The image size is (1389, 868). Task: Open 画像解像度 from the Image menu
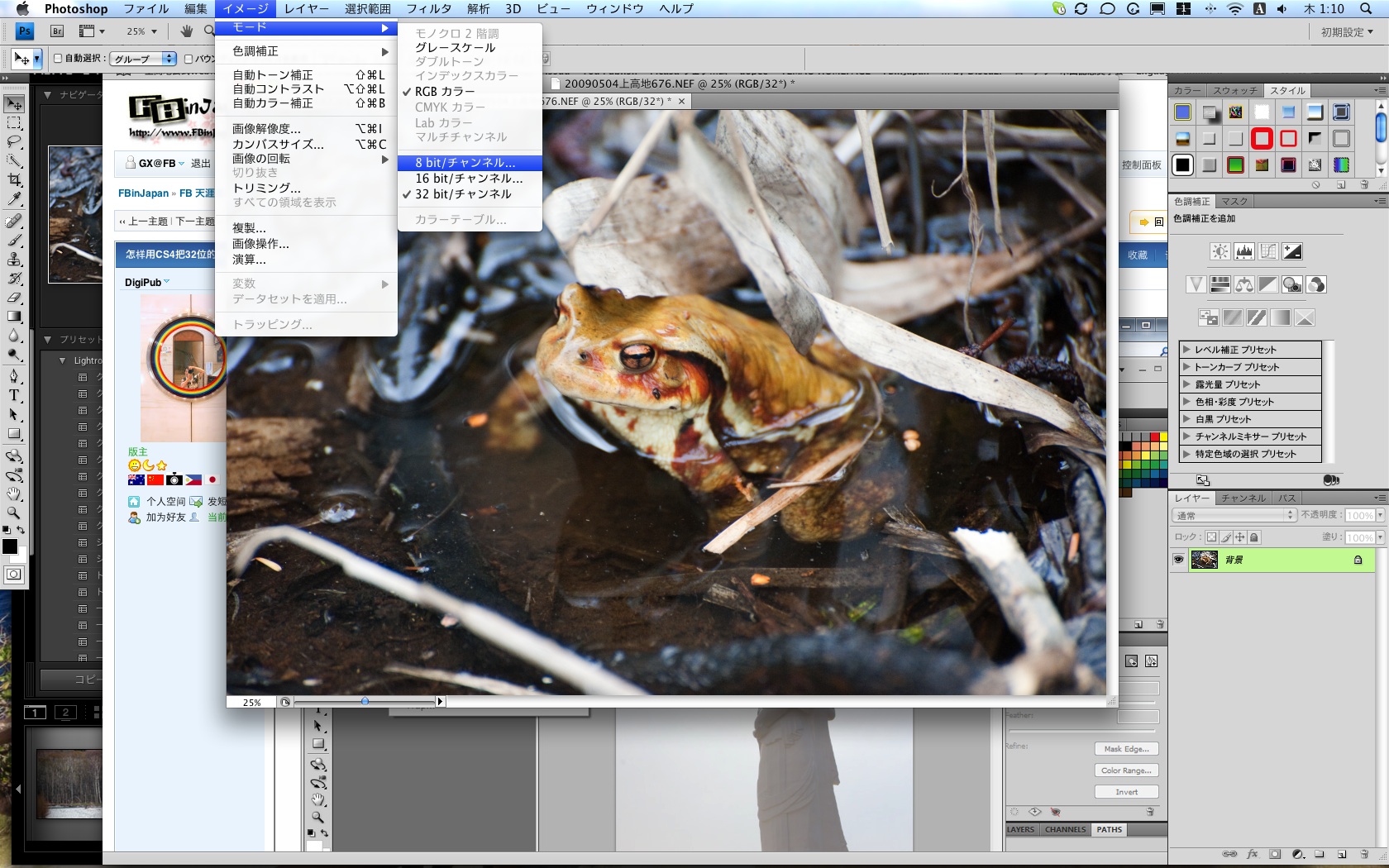306,128
